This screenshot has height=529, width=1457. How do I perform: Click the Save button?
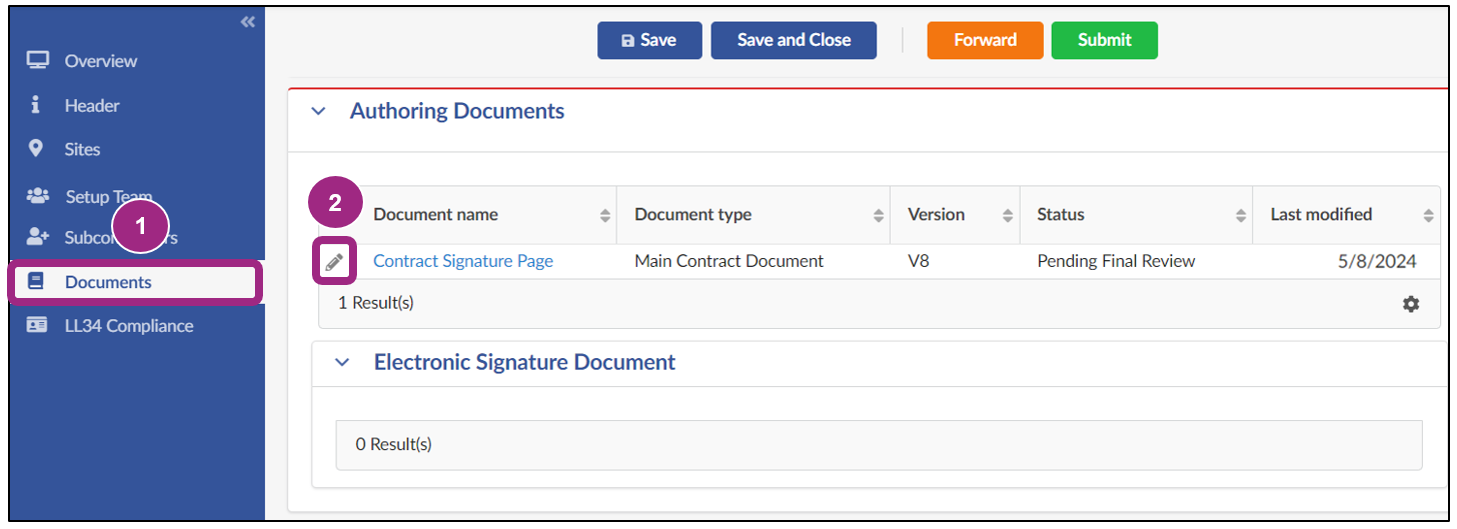pyautogui.click(x=650, y=41)
